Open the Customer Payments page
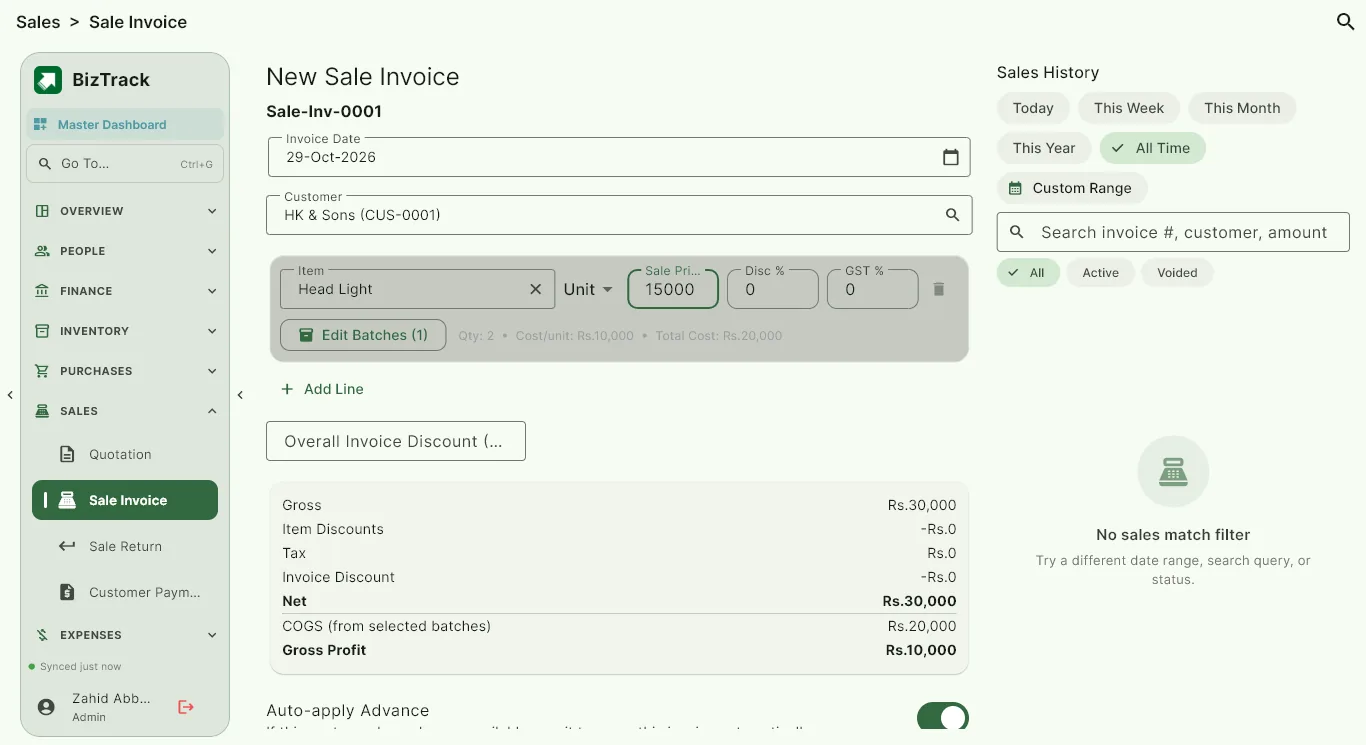The height and width of the screenshot is (745, 1366). 125,592
